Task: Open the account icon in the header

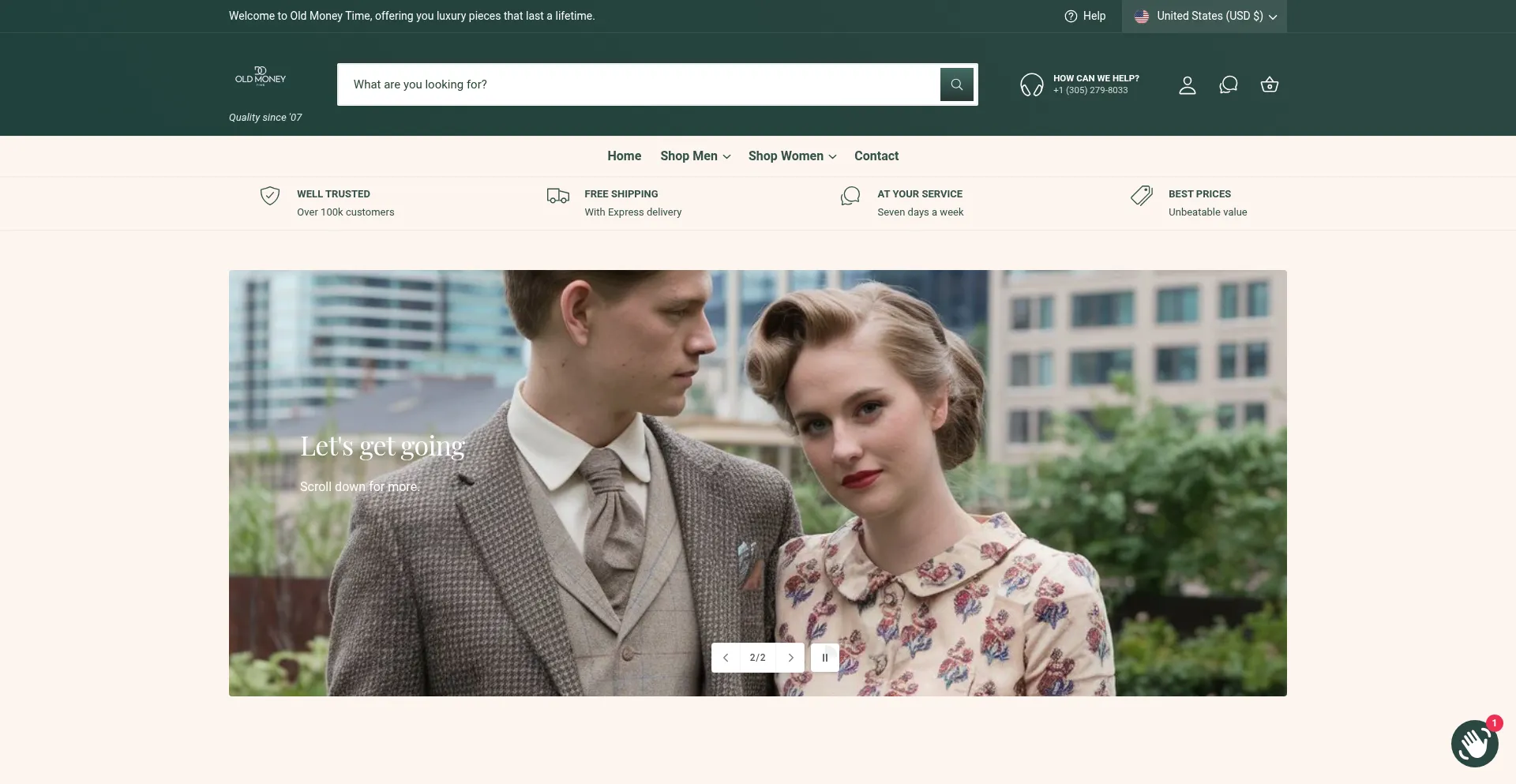Action: 1188,84
